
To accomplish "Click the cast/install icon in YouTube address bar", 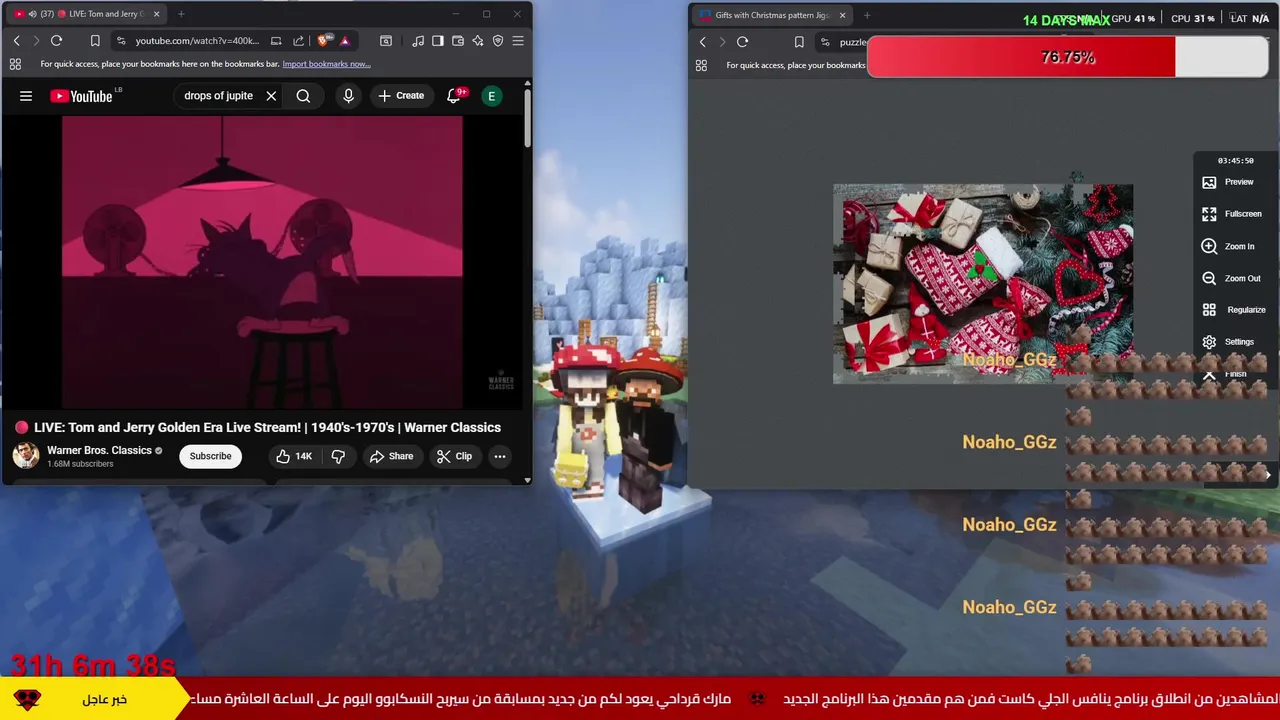I will [x=276, y=41].
